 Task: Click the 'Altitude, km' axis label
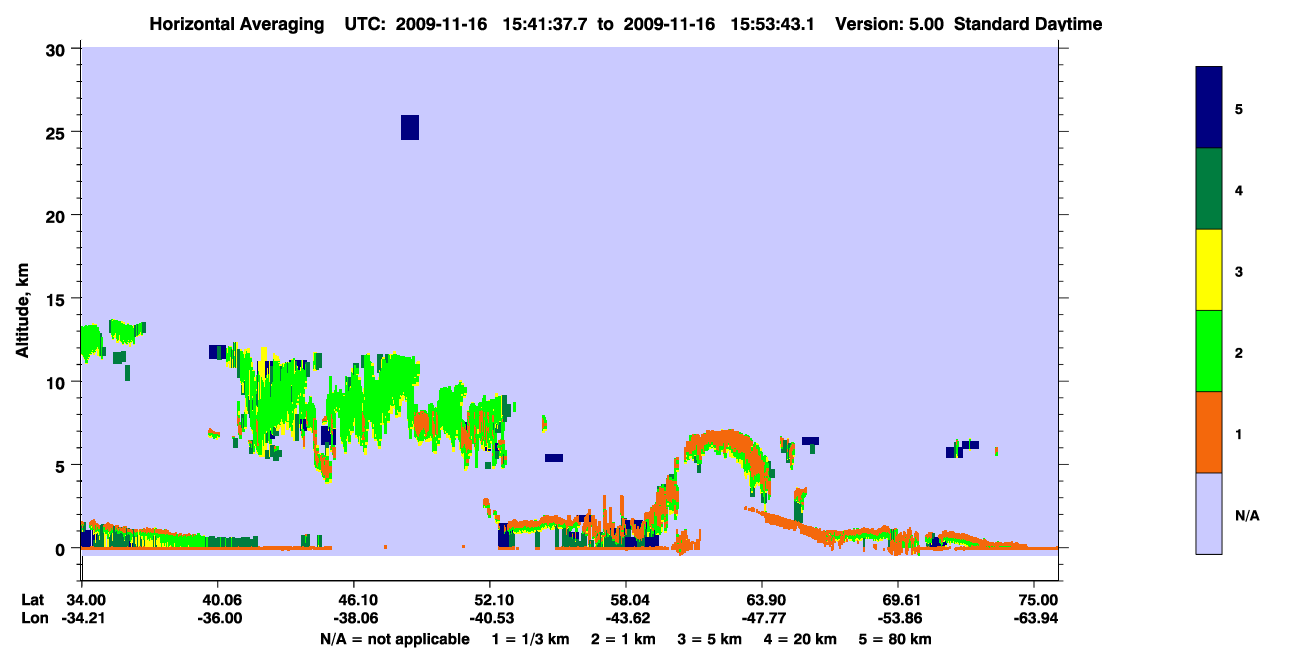(x=22, y=309)
